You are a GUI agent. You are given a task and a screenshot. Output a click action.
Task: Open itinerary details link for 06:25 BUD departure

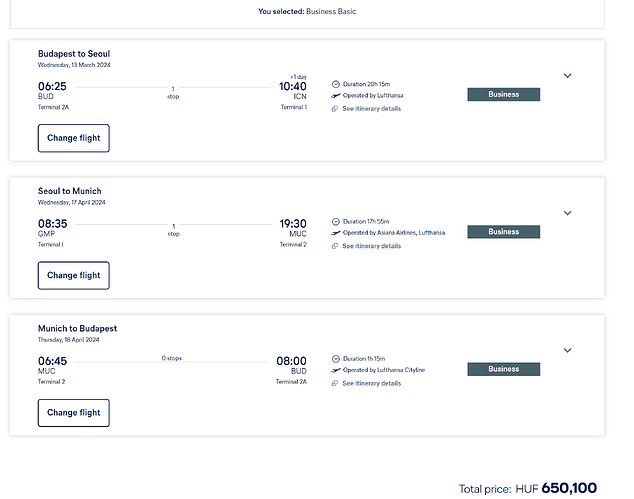click(371, 108)
